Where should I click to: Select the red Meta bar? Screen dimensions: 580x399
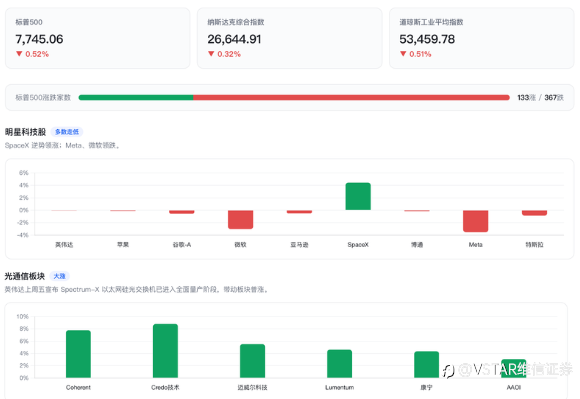click(x=476, y=221)
